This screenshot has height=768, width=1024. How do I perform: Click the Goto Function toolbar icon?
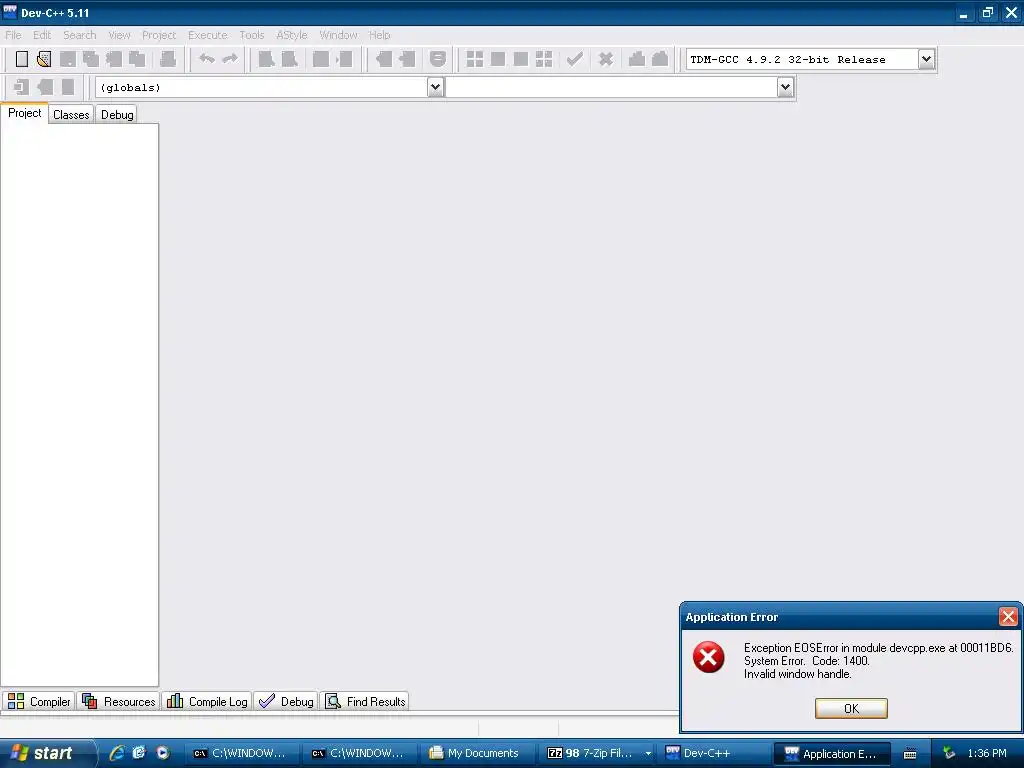pos(321,59)
